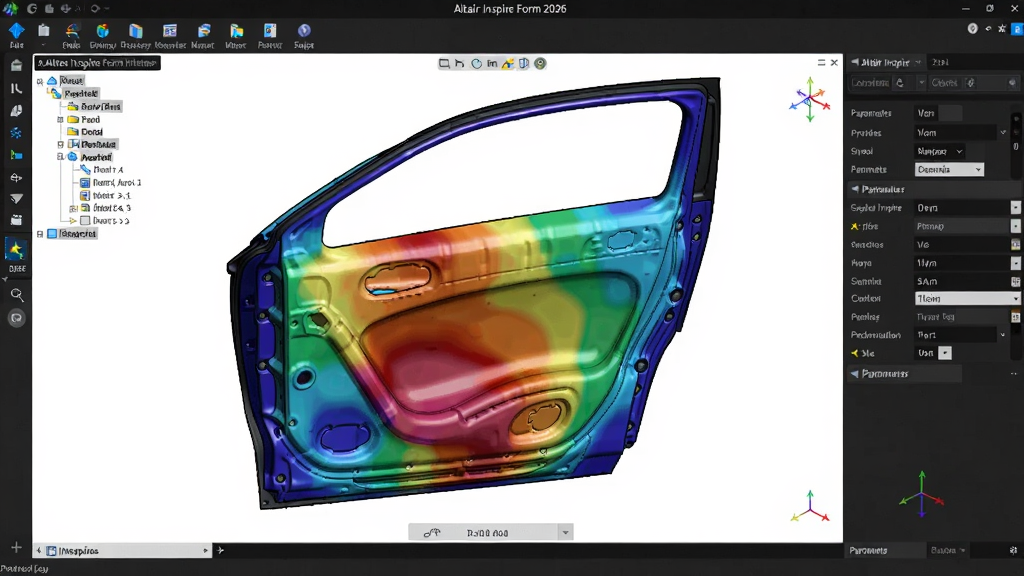Click the circular rotate view viewport tool
Viewport: 1024px width, 576px height.
(x=476, y=63)
